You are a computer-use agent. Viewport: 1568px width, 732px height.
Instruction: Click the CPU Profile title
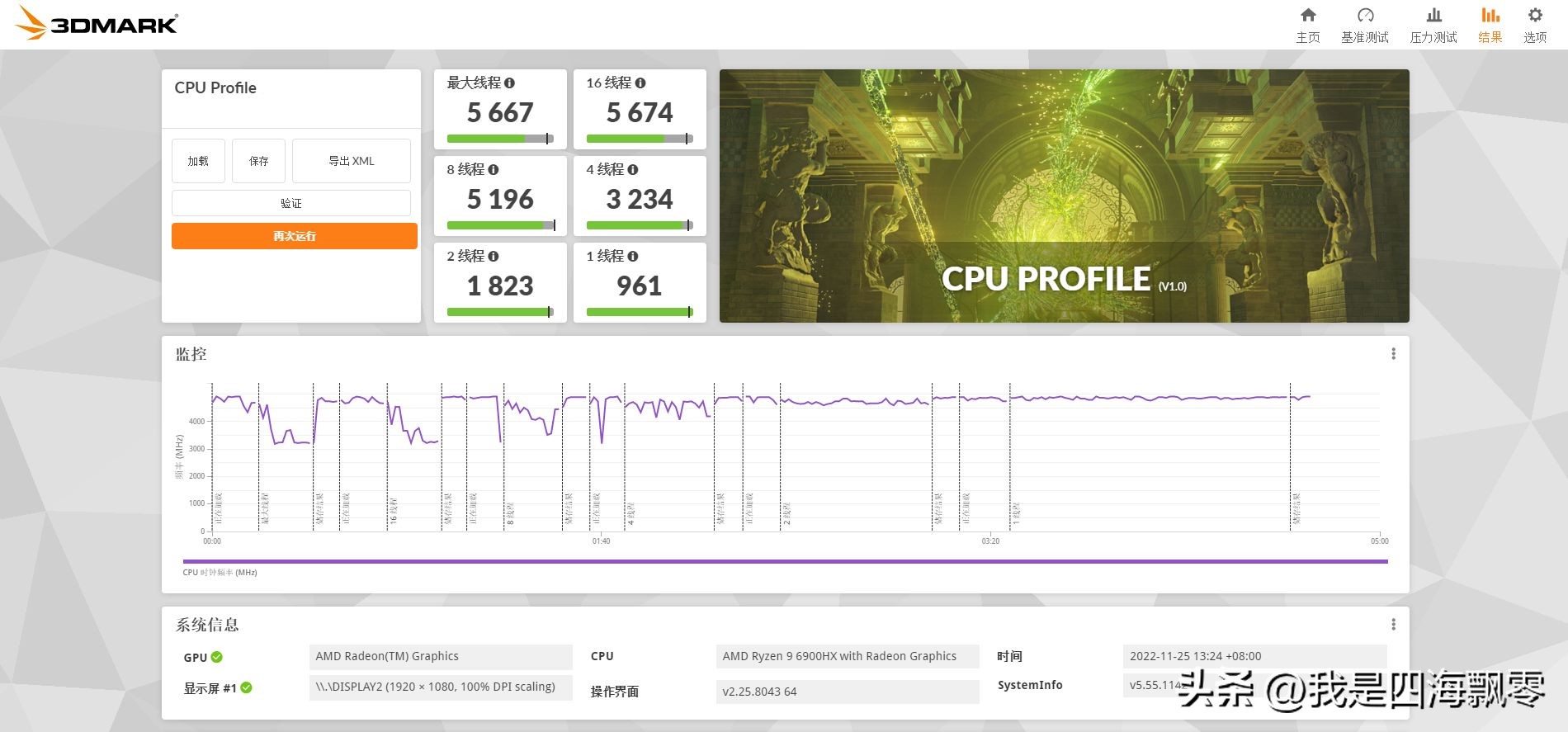pyautogui.click(x=215, y=87)
